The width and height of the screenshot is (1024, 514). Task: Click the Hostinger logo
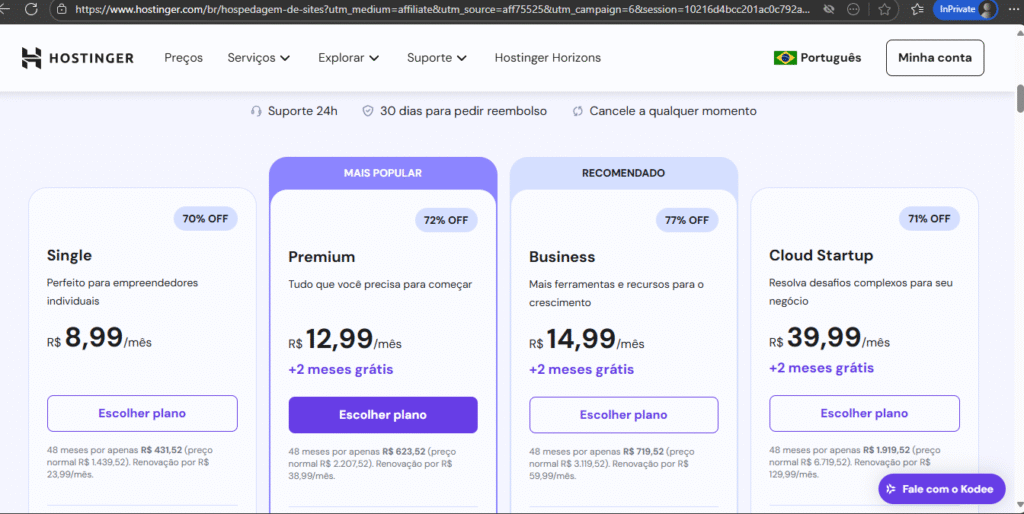tap(77, 58)
